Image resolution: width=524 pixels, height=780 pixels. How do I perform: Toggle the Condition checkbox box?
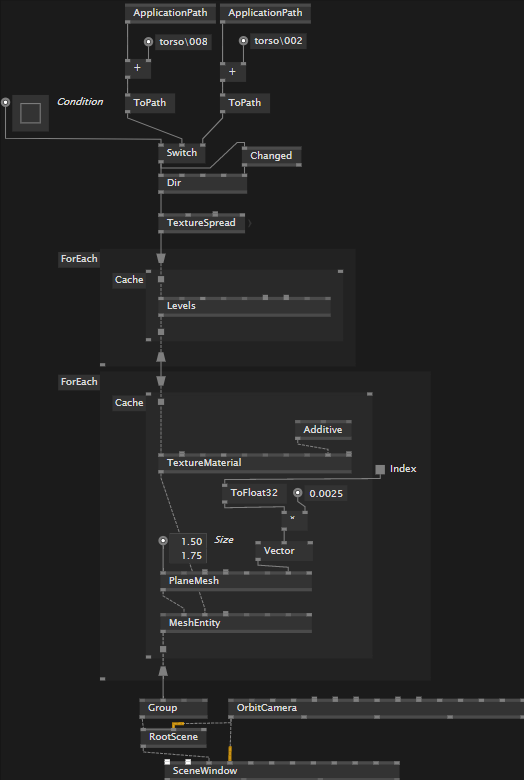click(x=30, y=113)
